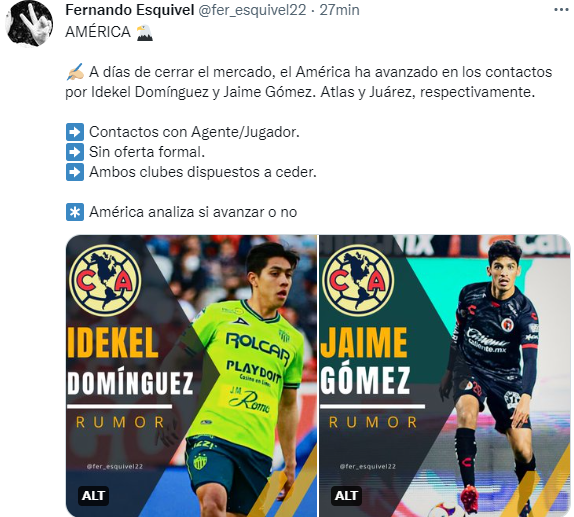Click the line América analiza si avanzar
This screenshot has height=517, width=574.
pyautogui.click(x=193, y=212)
